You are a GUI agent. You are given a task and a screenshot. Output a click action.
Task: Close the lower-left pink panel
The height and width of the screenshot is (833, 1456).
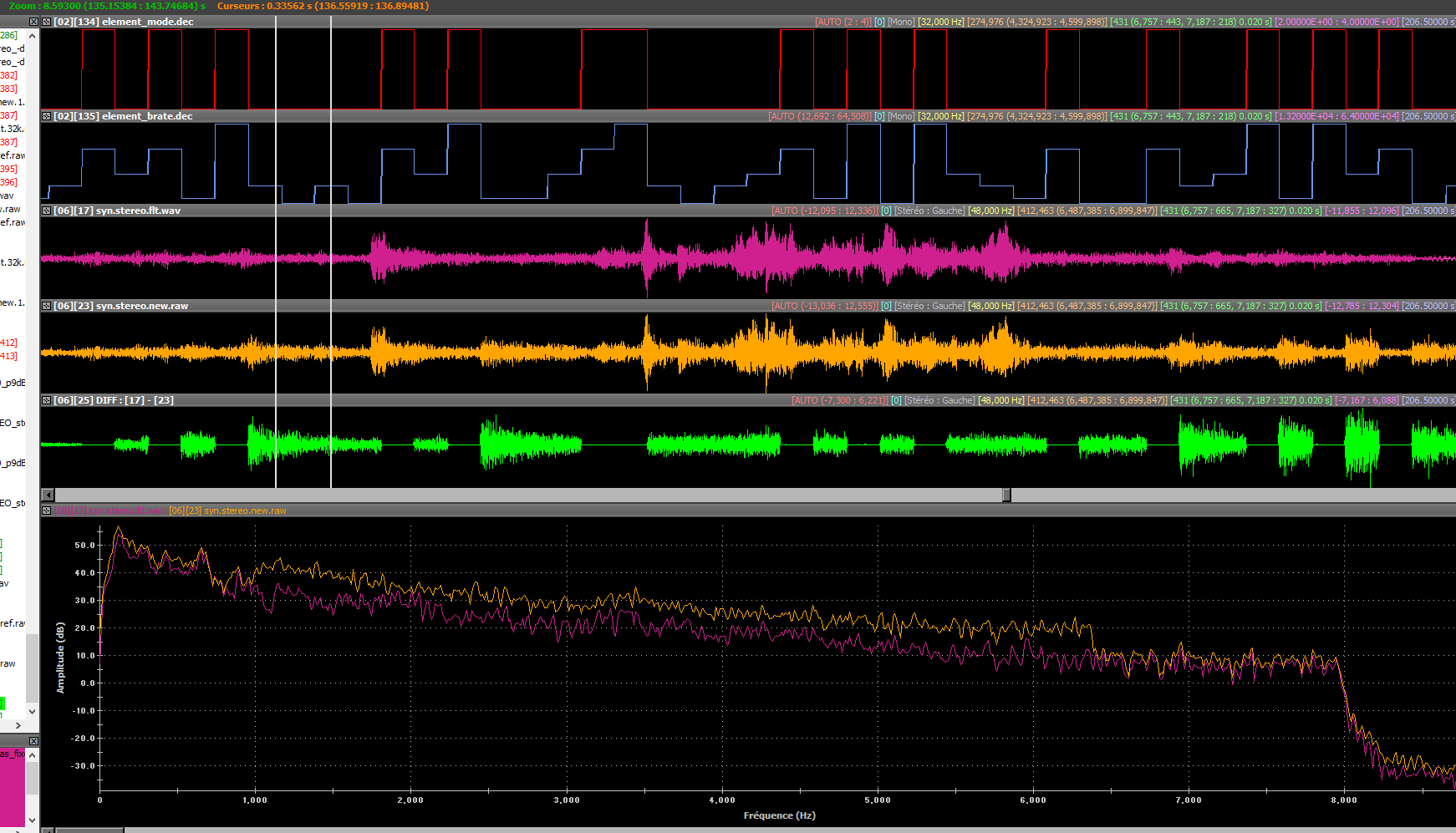coord(33,741)
